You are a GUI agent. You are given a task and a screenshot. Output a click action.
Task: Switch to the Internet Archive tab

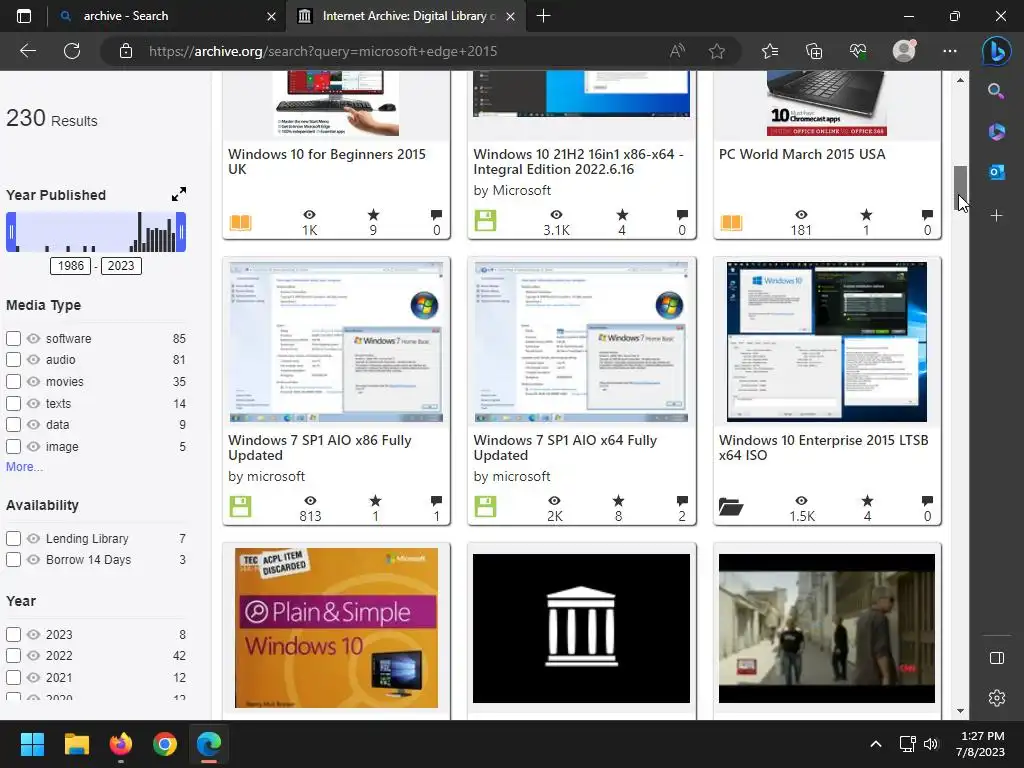(x=405, y=16)
